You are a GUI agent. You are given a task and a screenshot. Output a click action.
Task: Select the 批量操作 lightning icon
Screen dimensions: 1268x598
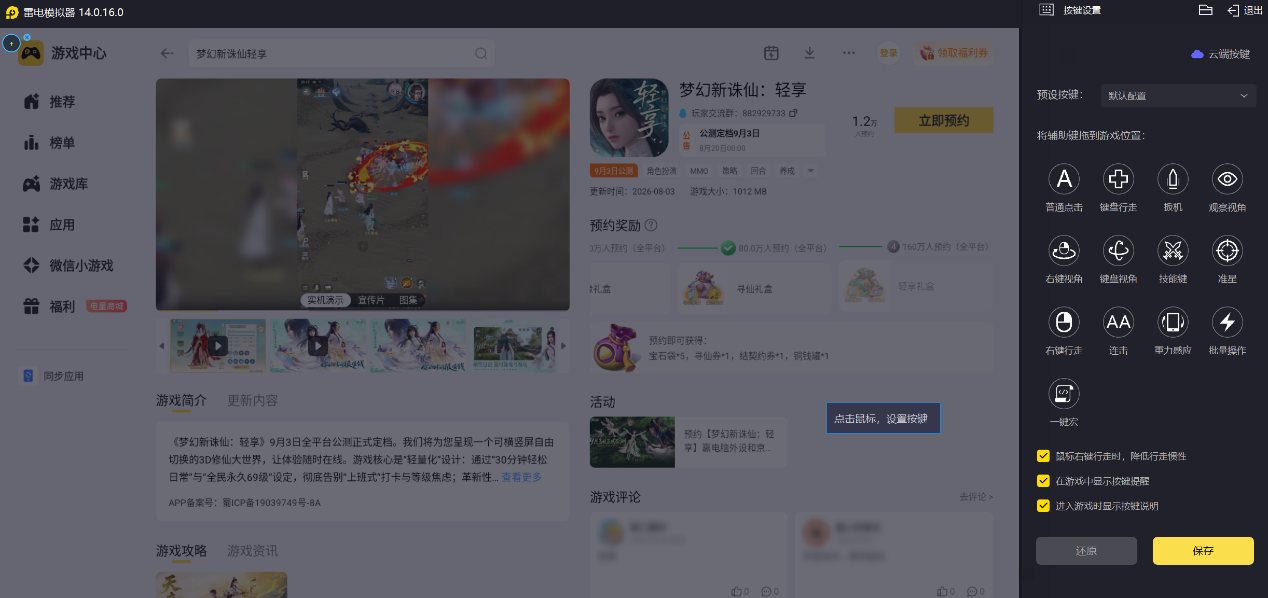pyautogui.click(x=1227, y=322)
